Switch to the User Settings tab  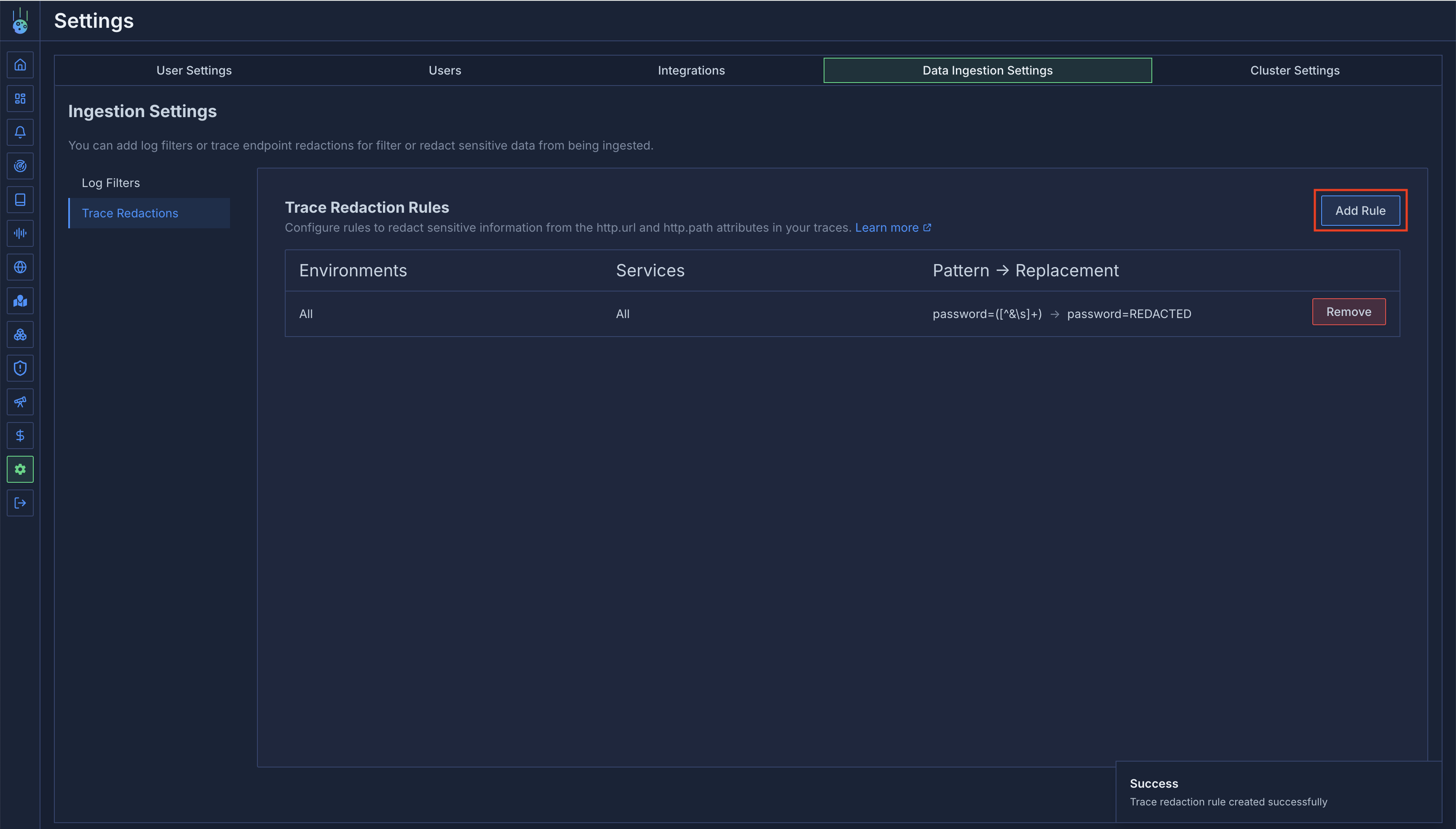(x=194, y=71)
